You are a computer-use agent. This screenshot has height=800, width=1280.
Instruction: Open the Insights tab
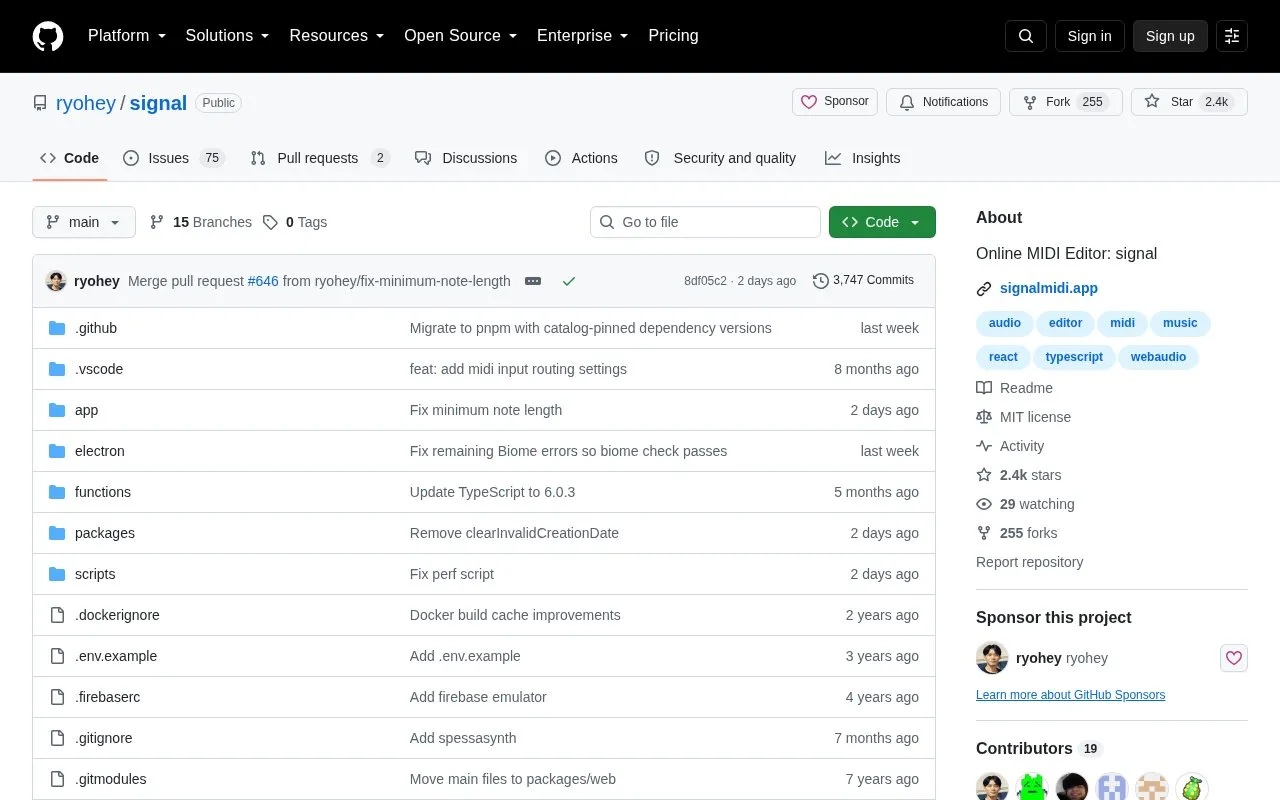863,158
